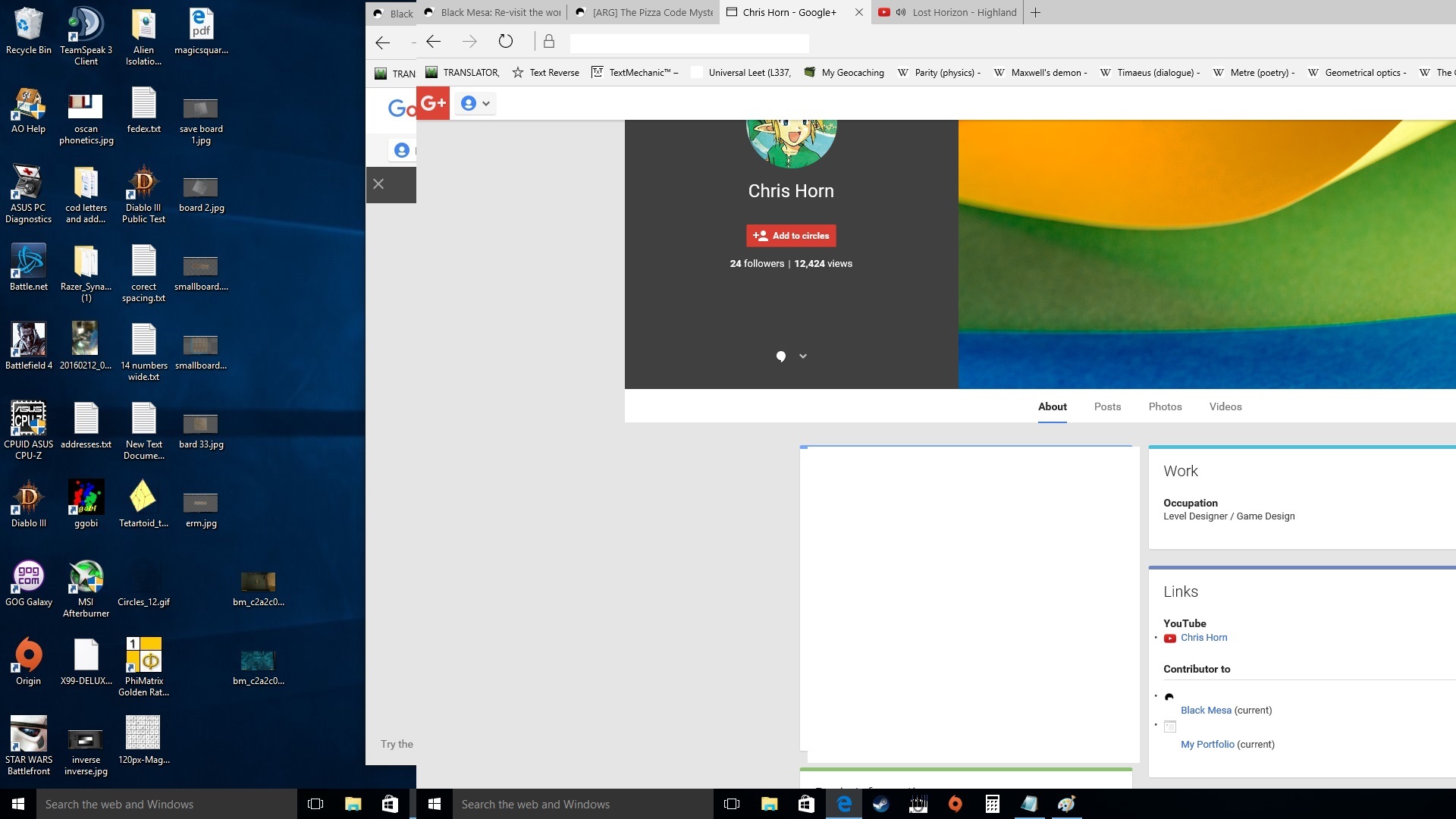Switch to the Photos profile tab

(1165, 406)
